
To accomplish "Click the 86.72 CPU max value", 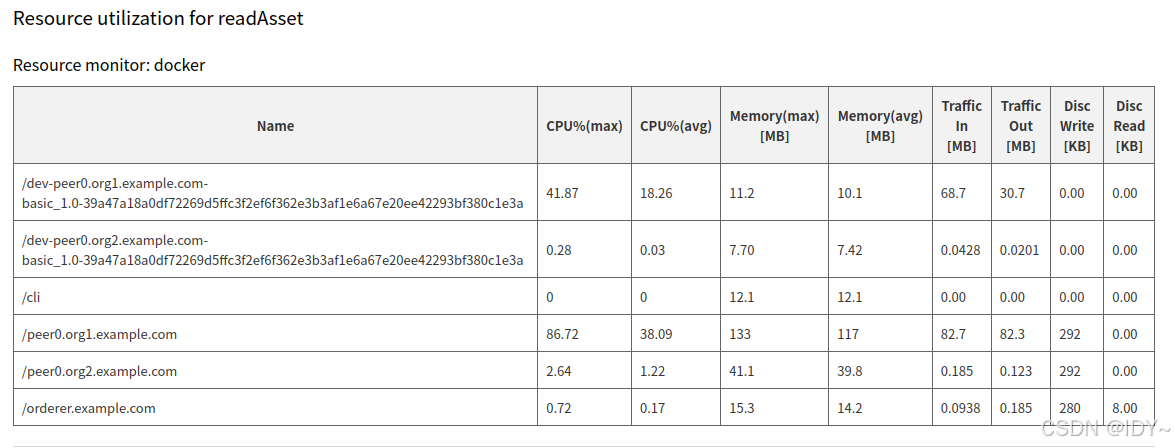I will 562,334.
